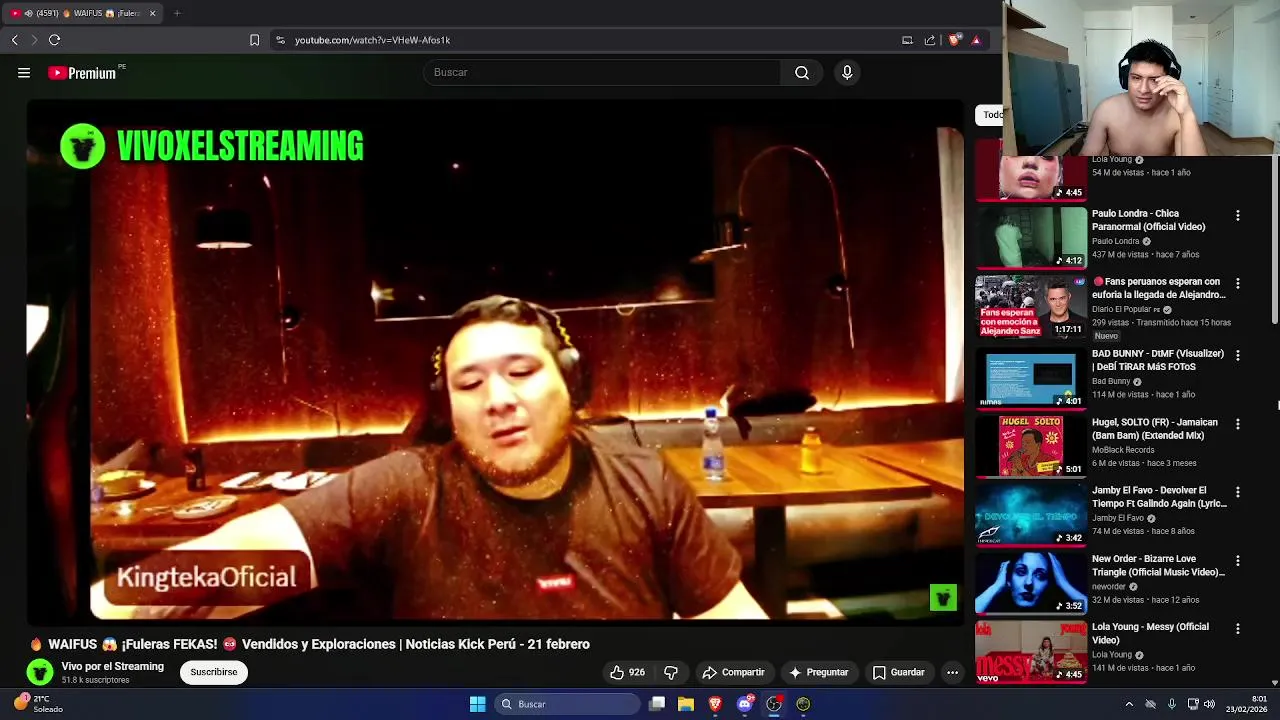Open the volume icon in system tray

[x=1209, y=704]
